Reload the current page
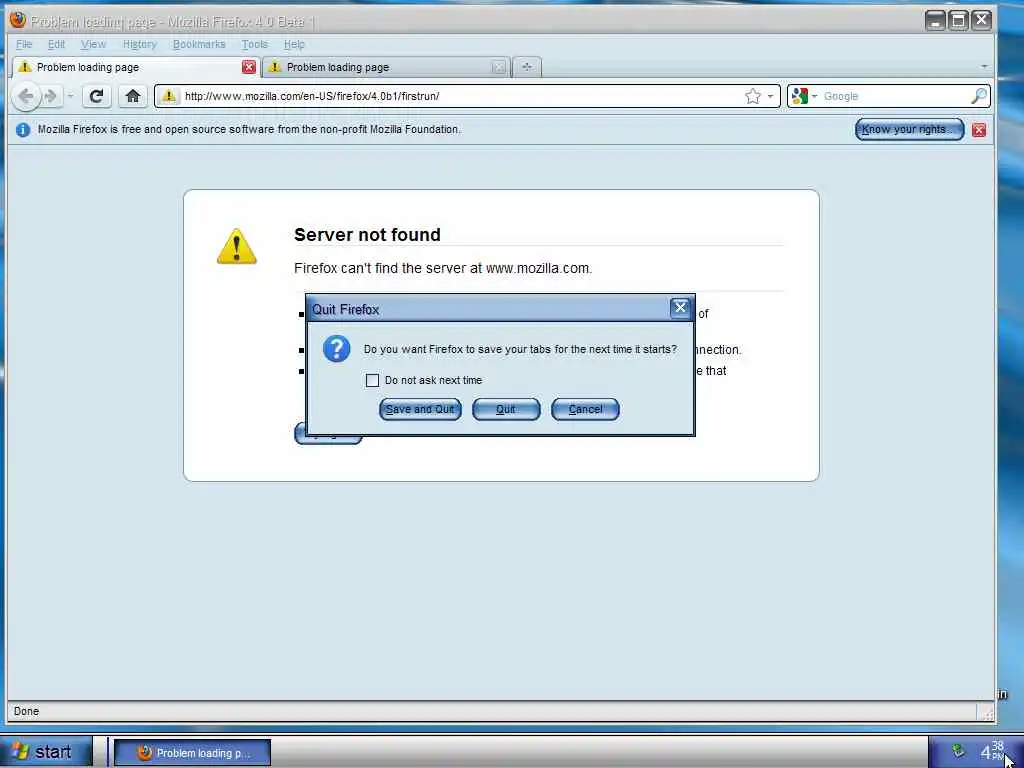Image resolution: width=1024 pixels, height=768 pixels. [96, 97]
